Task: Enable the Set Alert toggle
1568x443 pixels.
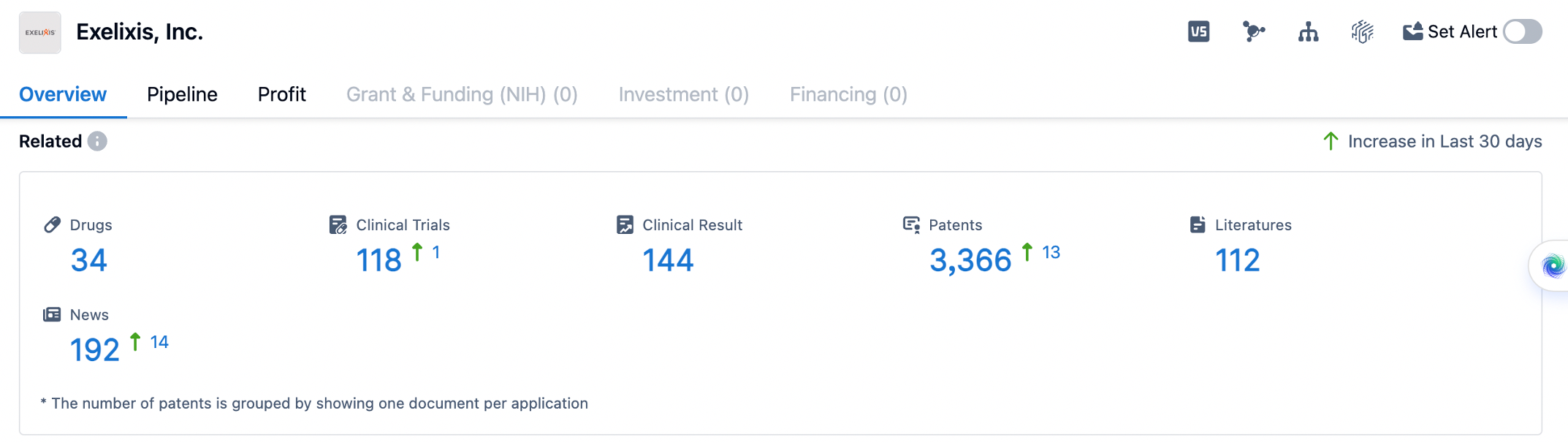Action: [x=1522, y=31]
